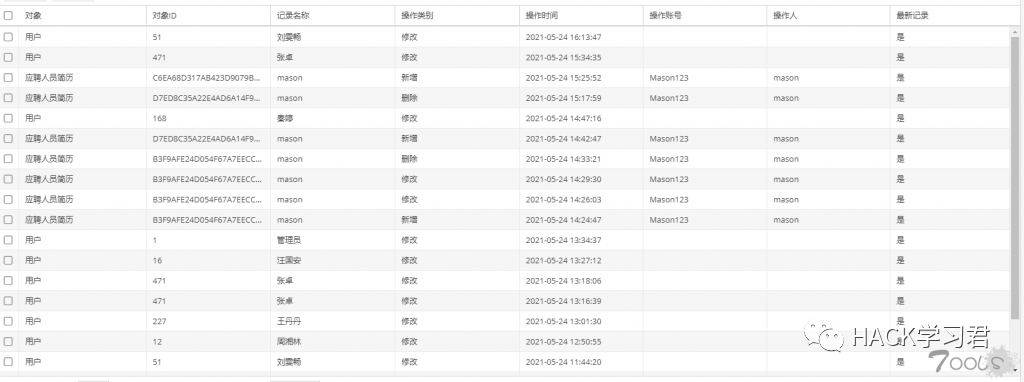The width and height of the screenshot is (1024, 382).
Task: Click timestamp 2021-05-24 13:27:12
Action: tap(564, 260)
